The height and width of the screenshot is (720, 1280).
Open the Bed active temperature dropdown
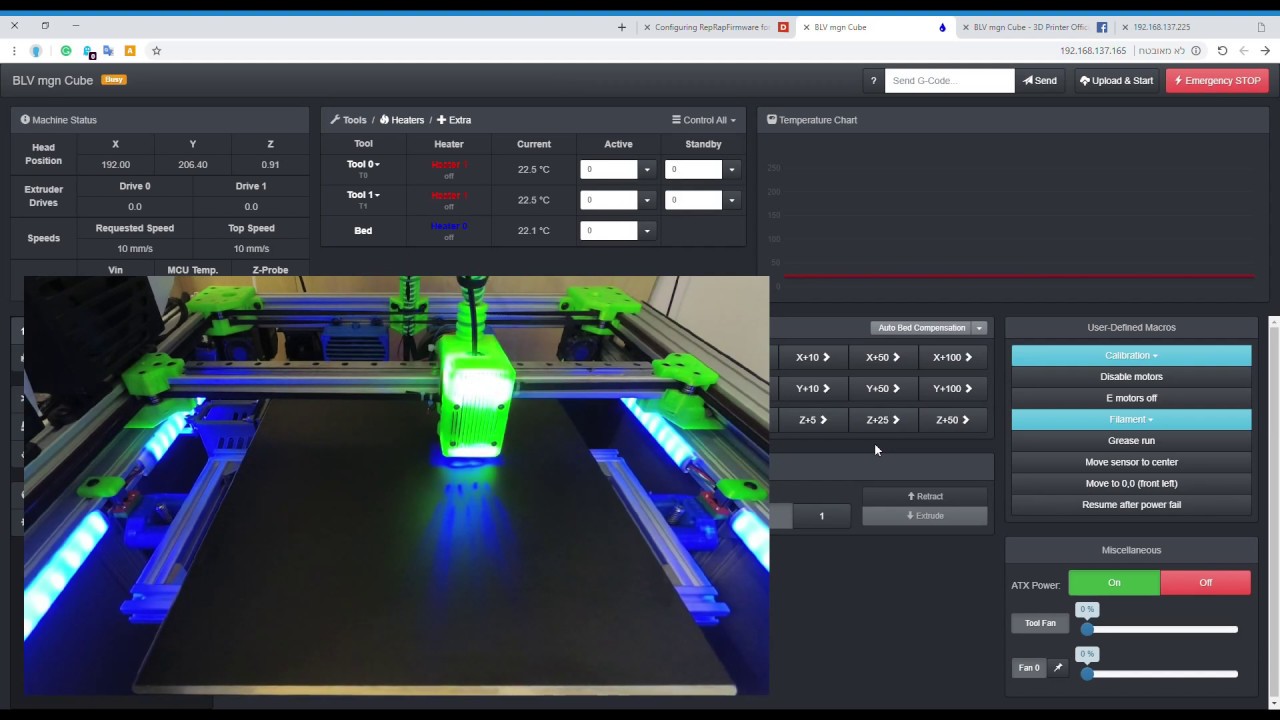[647, 231]
